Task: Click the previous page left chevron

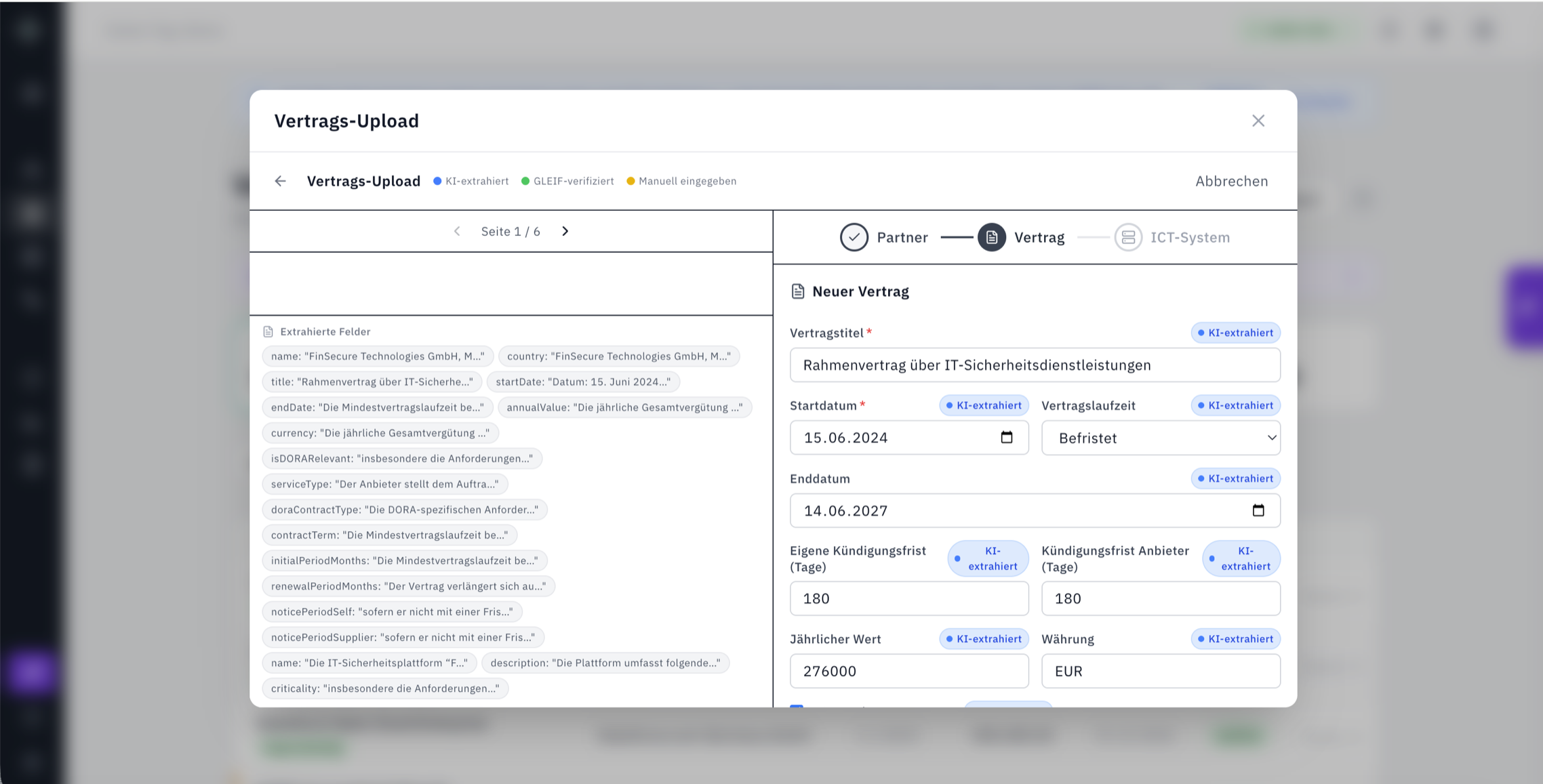Action: click(x=458, y=230)
